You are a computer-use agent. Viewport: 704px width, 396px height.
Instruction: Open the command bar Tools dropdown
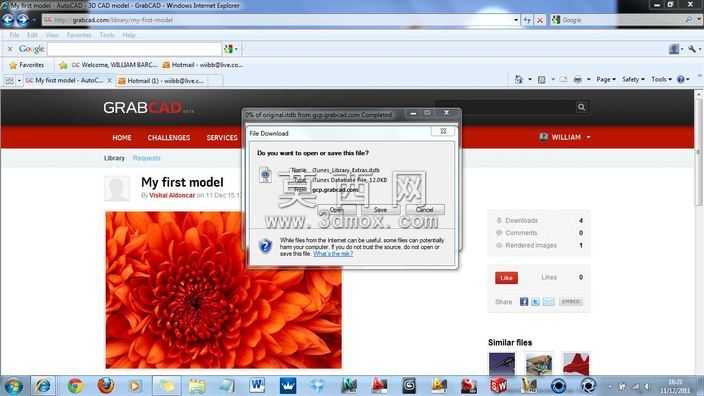tap(661, 79)
